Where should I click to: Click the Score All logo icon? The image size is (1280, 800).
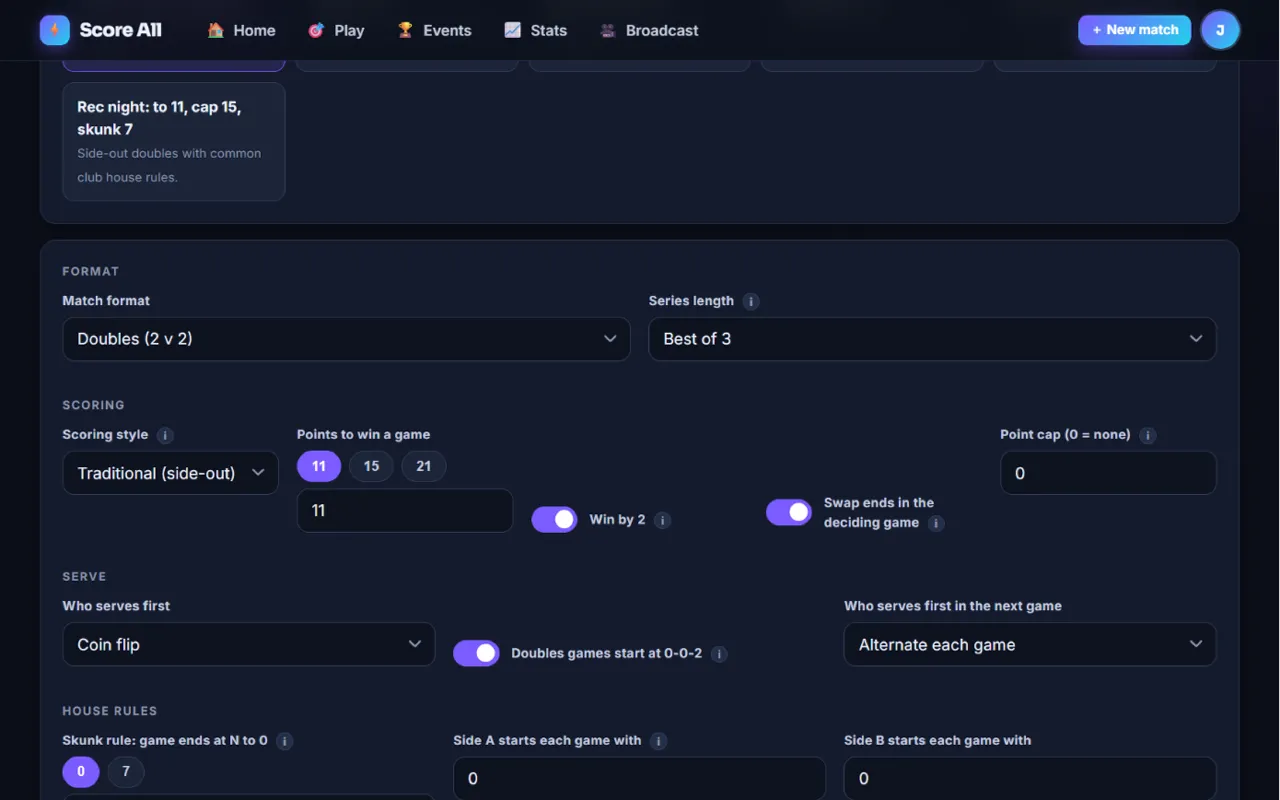[55, 30]
